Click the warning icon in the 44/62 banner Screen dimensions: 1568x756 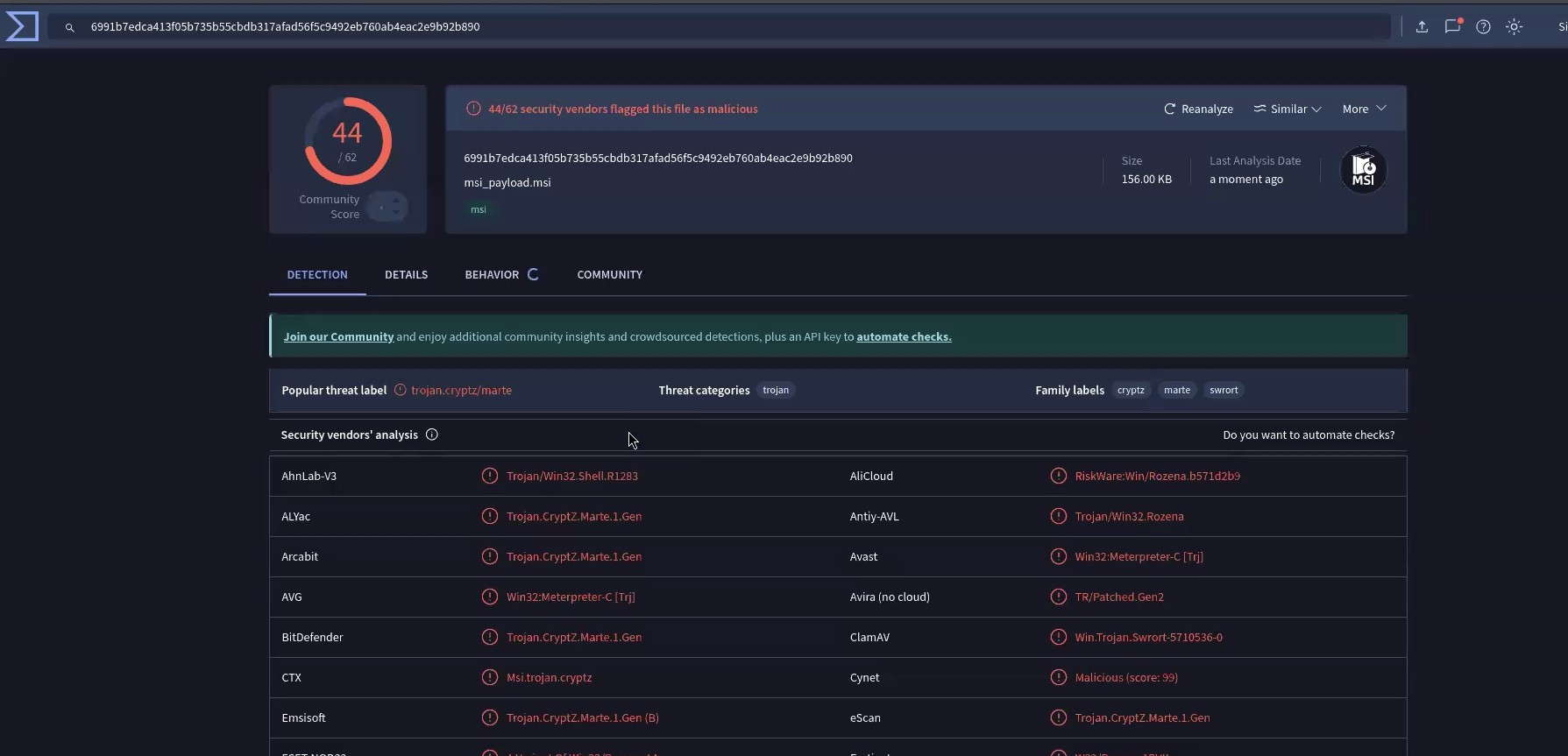[473, 109]
